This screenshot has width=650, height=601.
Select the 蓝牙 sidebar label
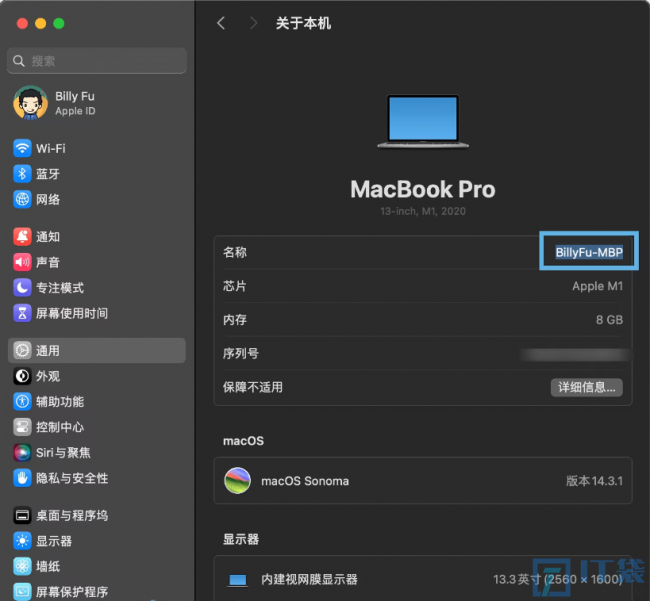point(48,174)
